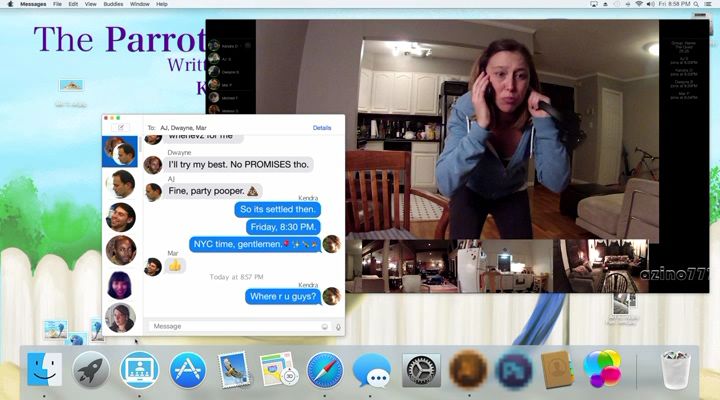Open System Preferences from the dock
The image size is (720, 400).
pos(421,370)
